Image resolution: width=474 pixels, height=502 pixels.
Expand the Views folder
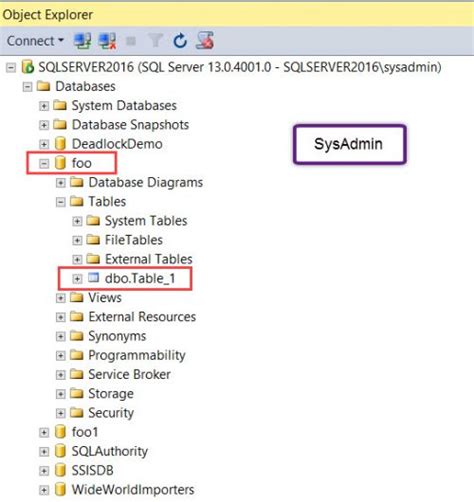pos(60,298)
